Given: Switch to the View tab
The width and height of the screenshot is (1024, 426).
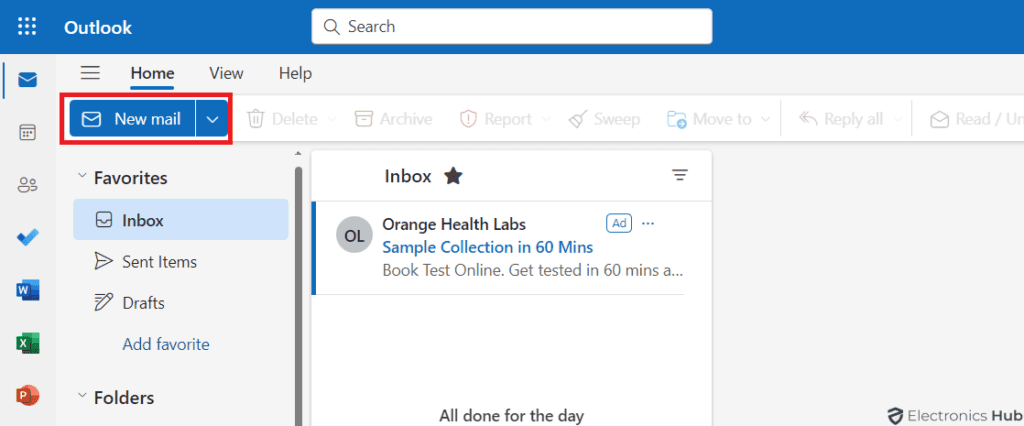Looking at the screenshot, I should coord(226,73).
